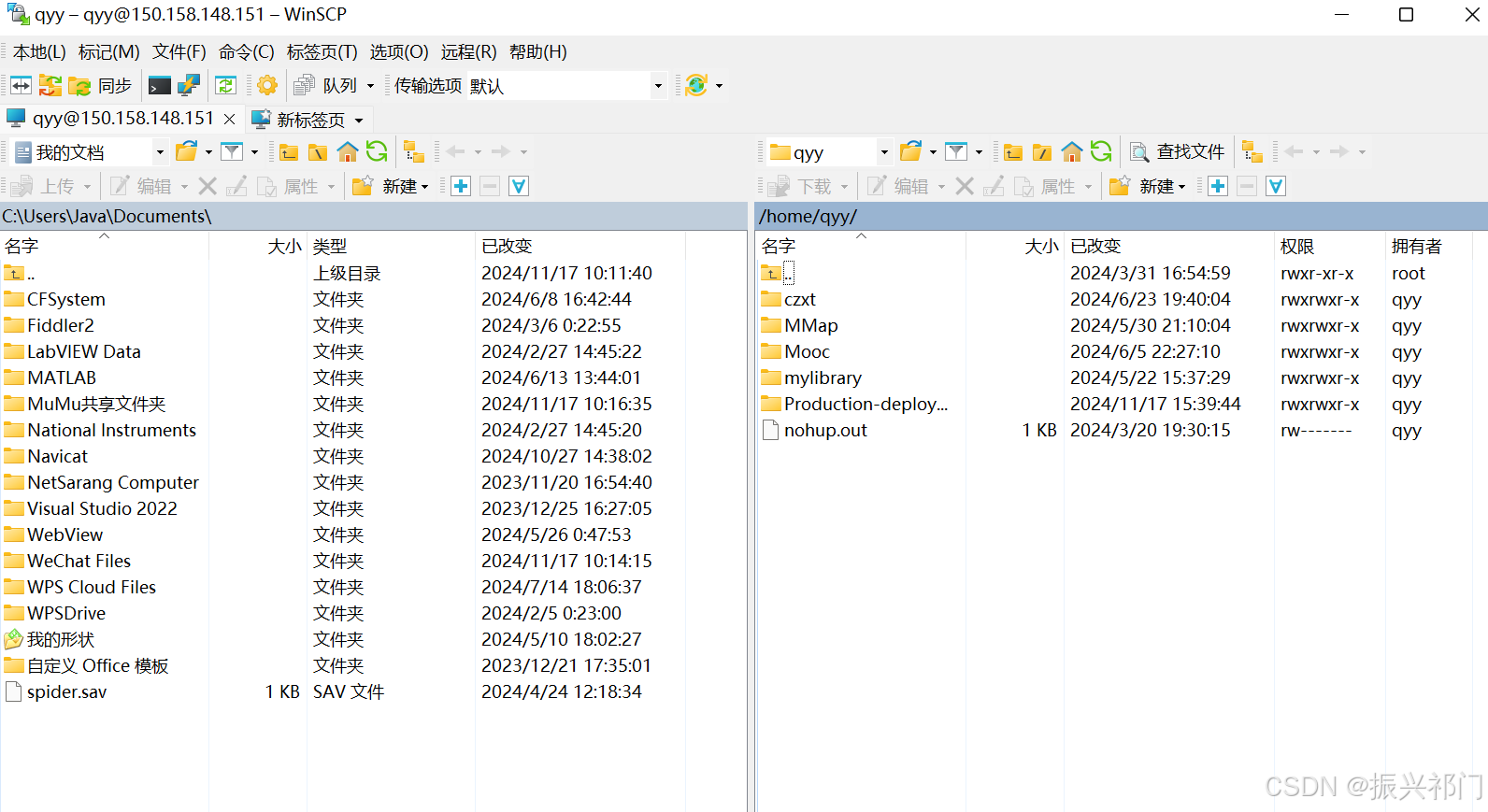The image size is (1488, 812).
Task: Click the 查找文件 find files button
Action: [x=1178, y=151]
